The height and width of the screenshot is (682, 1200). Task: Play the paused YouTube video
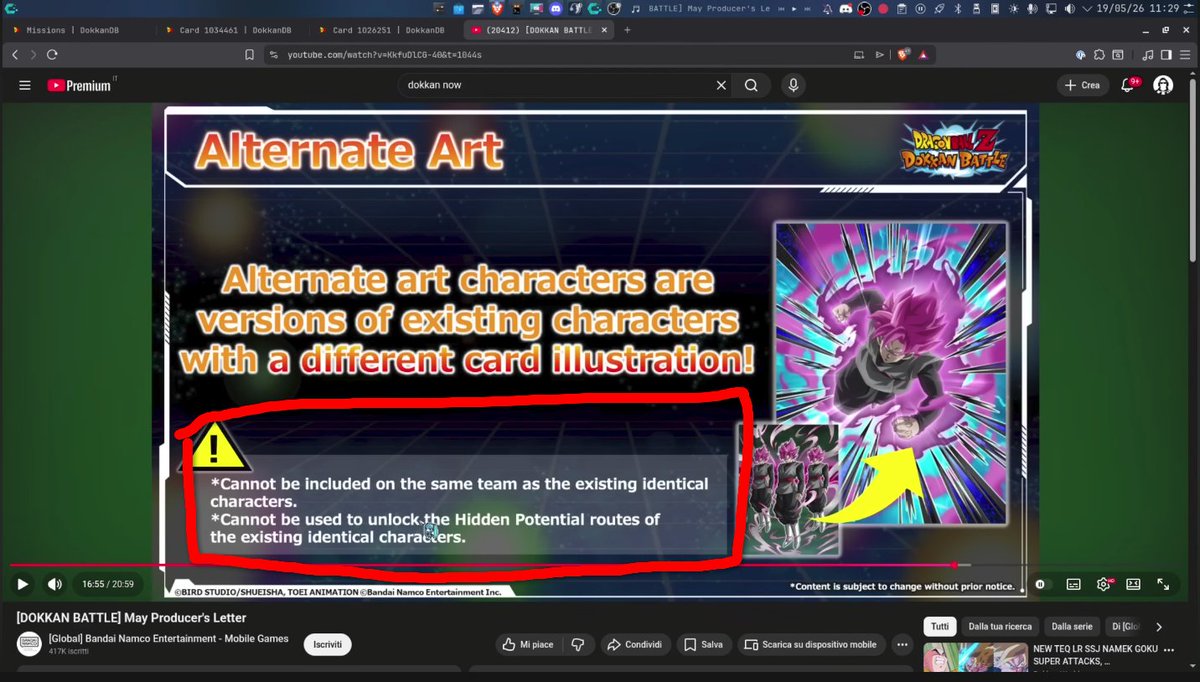tap(22, 584)
